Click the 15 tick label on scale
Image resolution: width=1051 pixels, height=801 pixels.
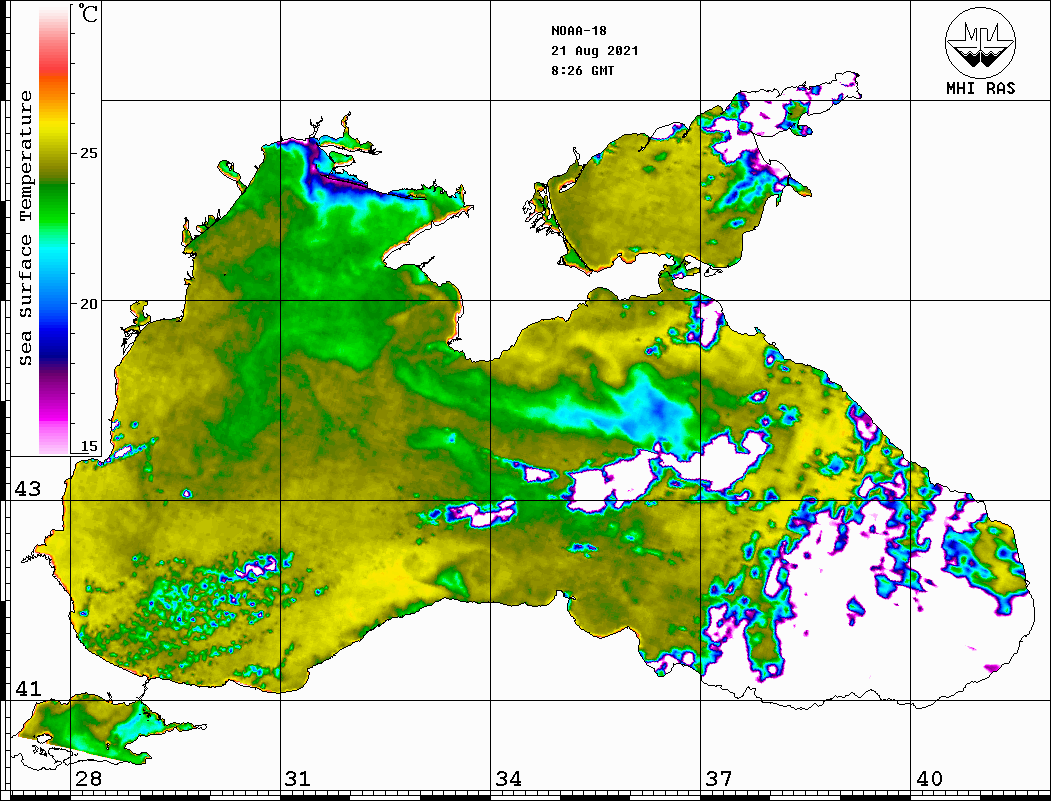[x=88, y=446]
